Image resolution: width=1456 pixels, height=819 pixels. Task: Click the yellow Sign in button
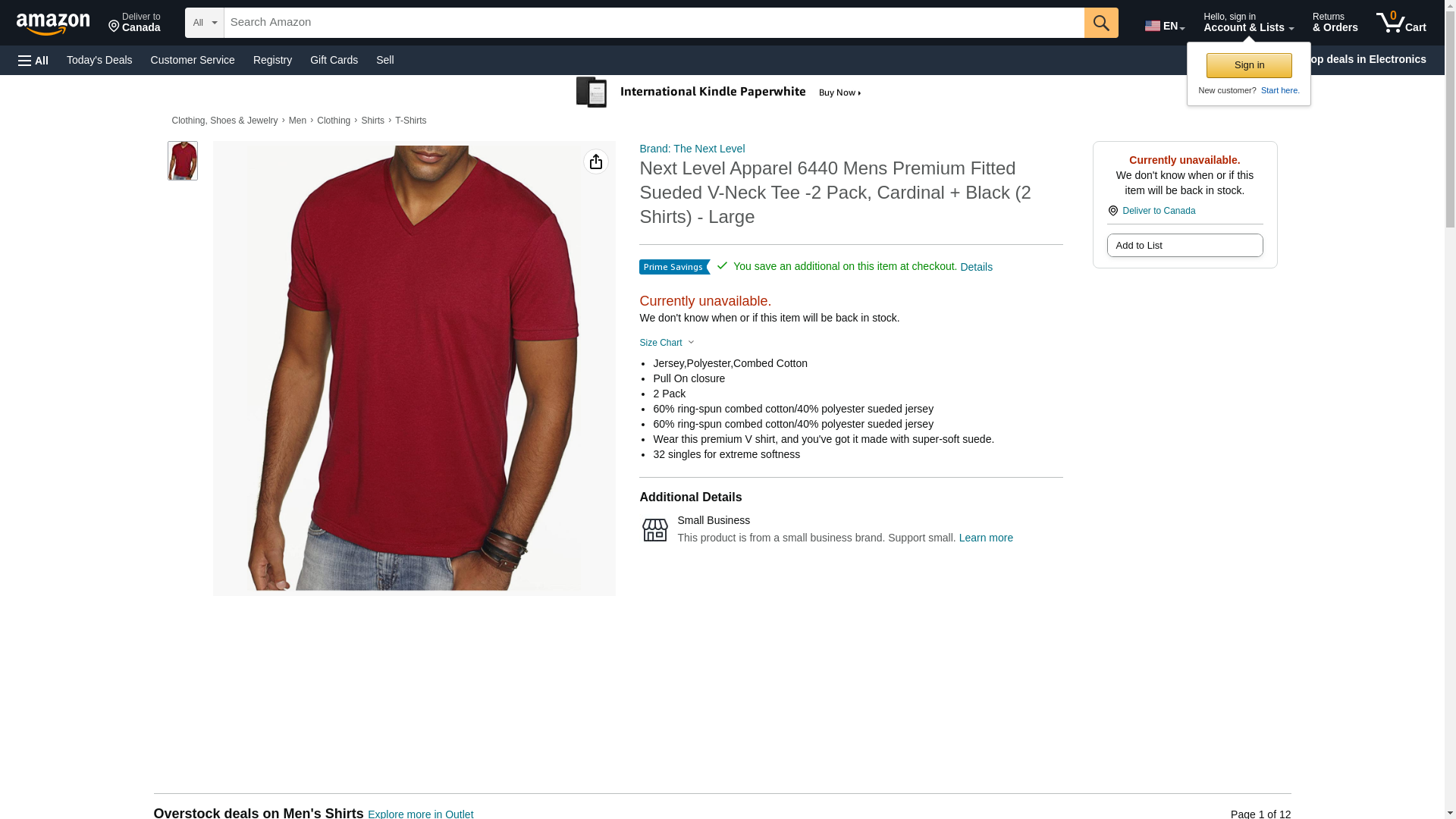pos(1249,65)
